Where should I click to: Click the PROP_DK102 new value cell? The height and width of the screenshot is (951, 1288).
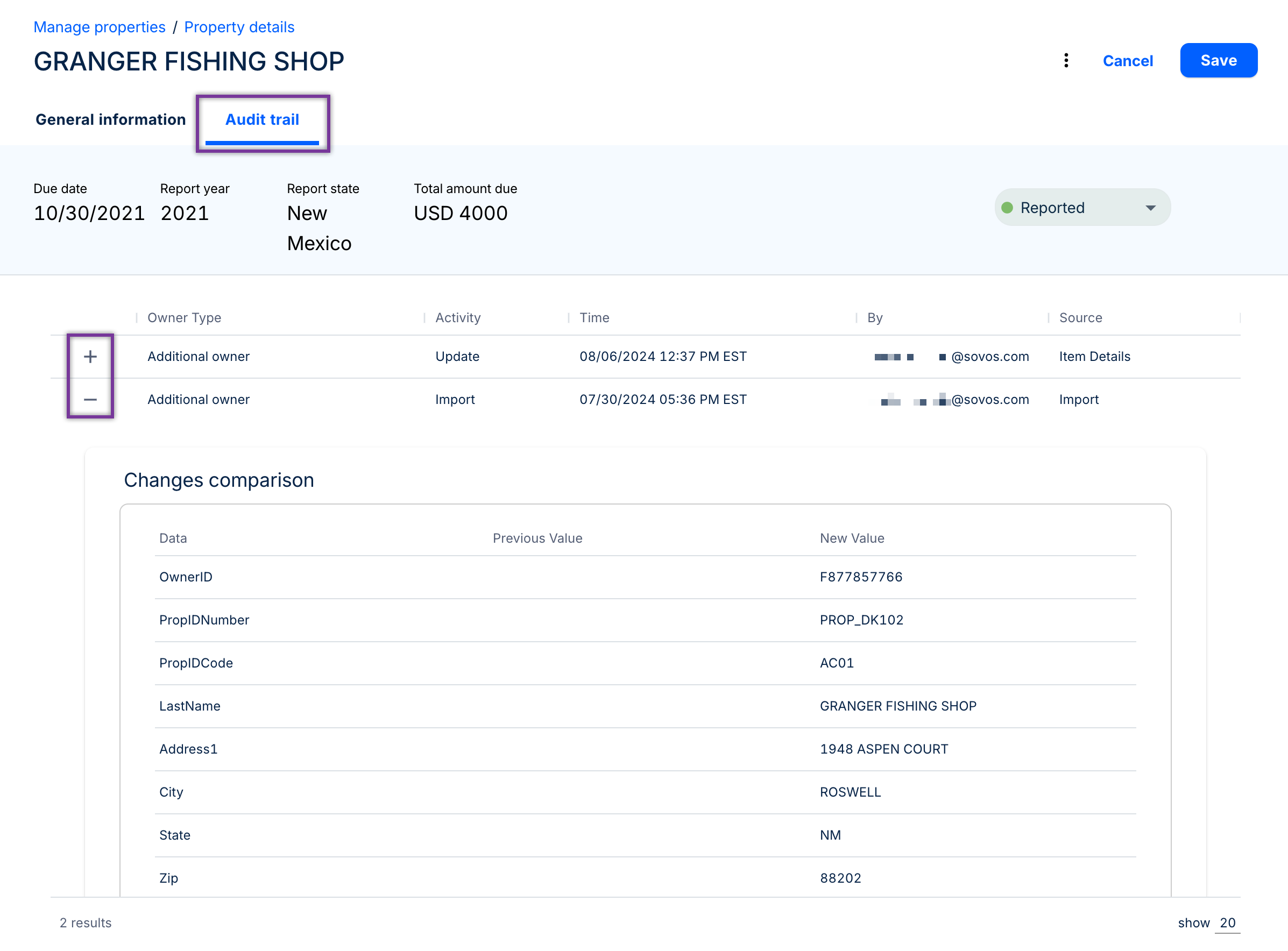click(861, 620)
